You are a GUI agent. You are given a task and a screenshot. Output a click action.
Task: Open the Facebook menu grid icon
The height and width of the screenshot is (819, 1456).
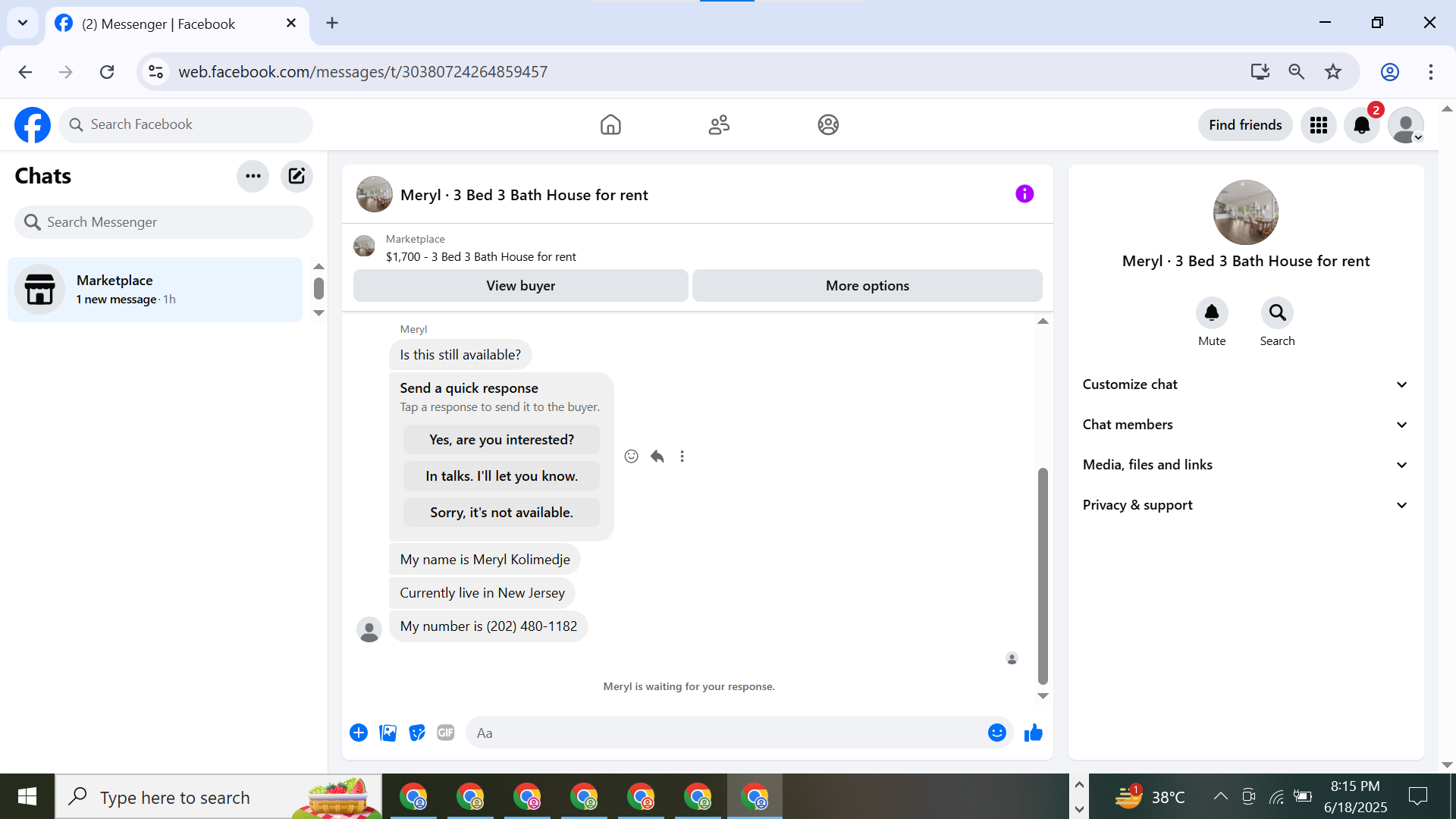coord(1319,125)
